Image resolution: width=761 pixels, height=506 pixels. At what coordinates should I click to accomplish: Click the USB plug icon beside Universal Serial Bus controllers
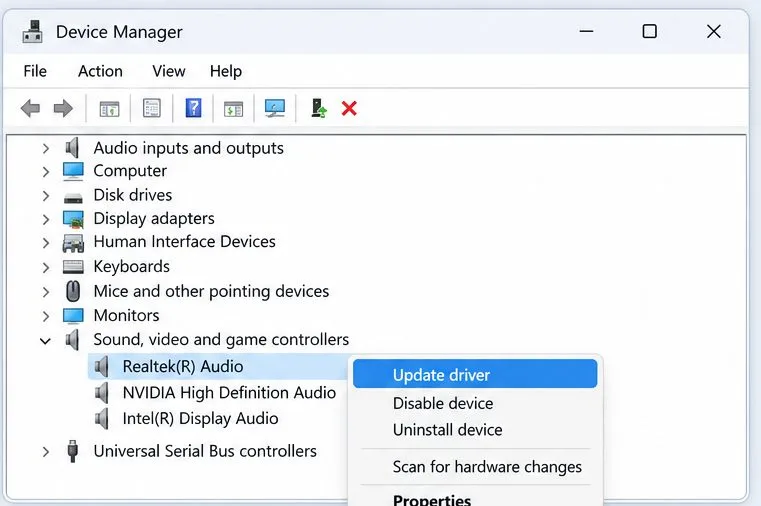tap(73, 451)
